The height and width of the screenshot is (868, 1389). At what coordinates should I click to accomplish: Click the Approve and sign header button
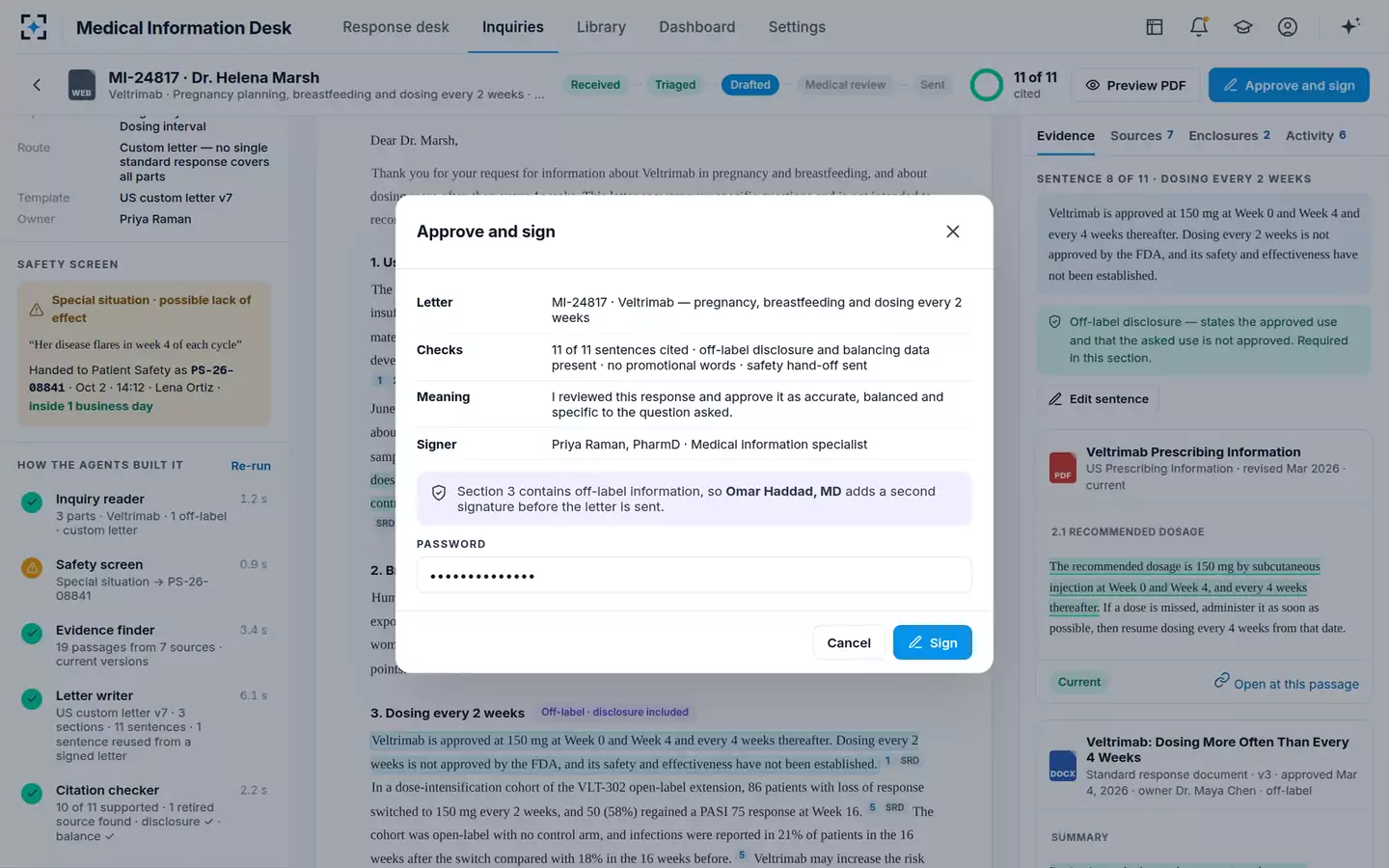coord(1289,85)
